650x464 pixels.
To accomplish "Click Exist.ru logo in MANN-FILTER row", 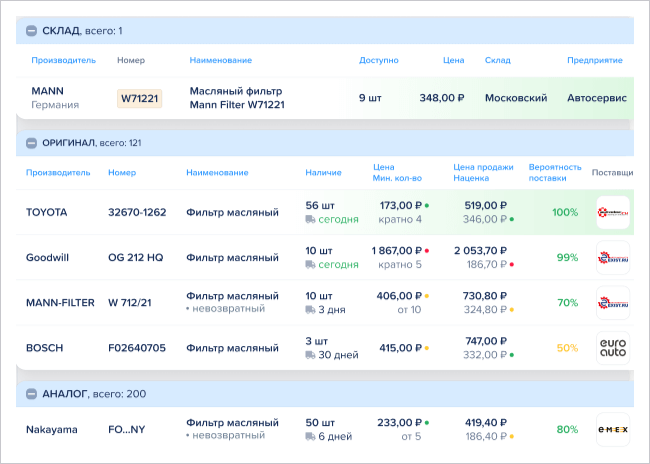I will pos(612,302).
